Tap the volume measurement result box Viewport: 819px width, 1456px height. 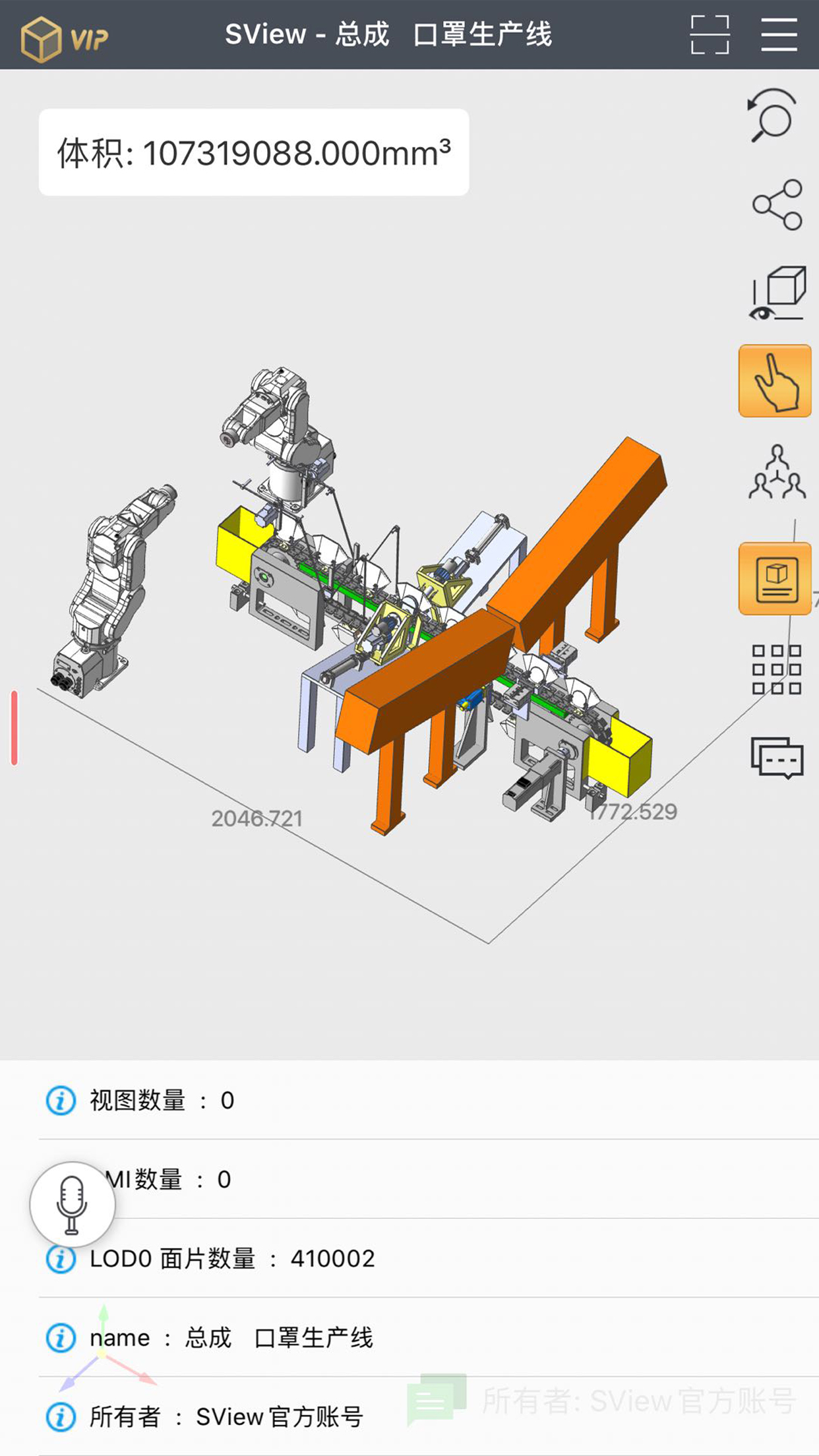click(x=254, y=153)
